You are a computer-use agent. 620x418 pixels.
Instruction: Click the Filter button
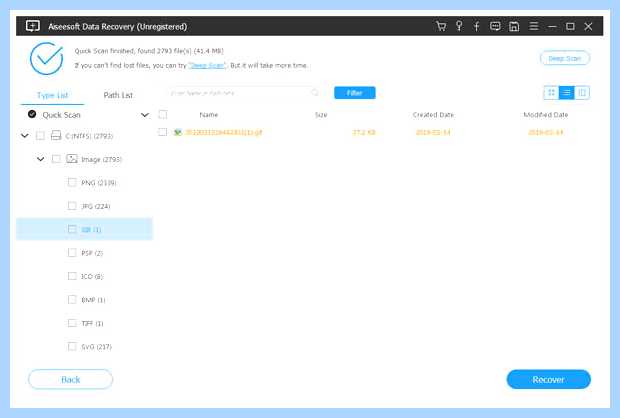point(355,93)
